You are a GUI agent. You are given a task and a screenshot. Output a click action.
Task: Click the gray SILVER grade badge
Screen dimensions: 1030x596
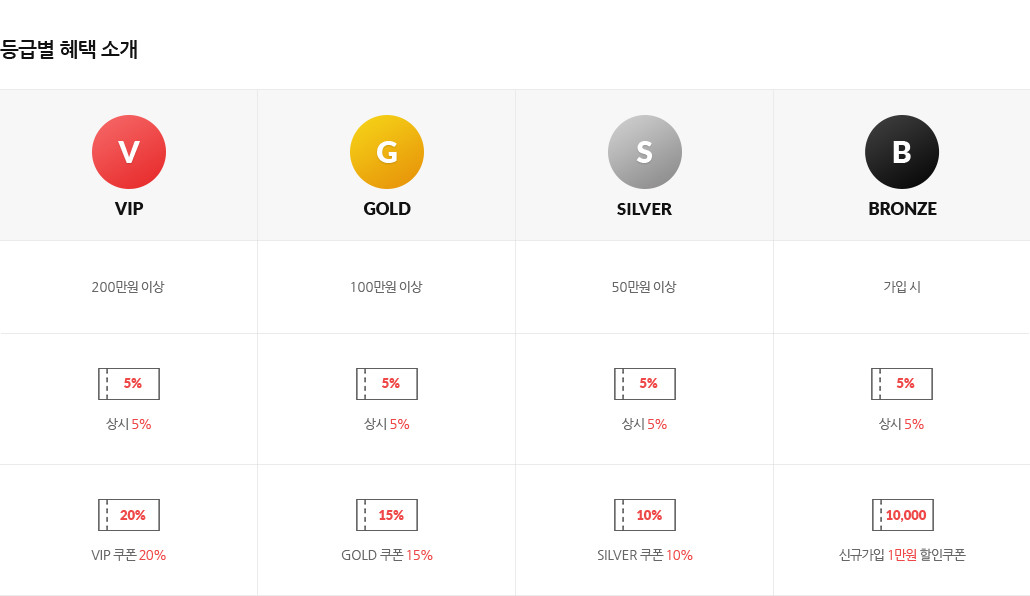point(644,152)
